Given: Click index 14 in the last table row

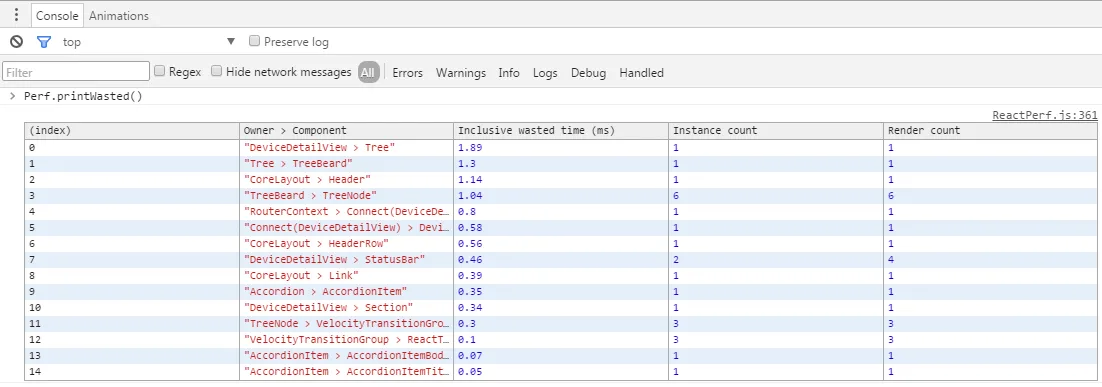Looking at the screenshot, I should [35, 372].
